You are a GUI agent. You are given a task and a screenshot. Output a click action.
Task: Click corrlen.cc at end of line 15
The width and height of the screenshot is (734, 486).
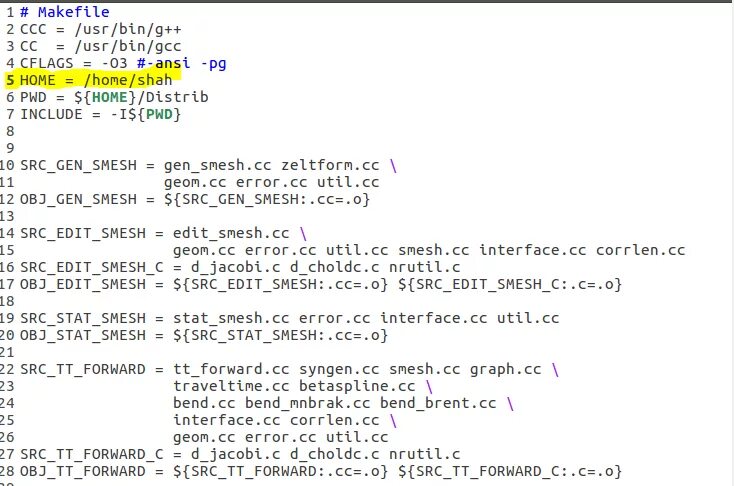(640, 250)
